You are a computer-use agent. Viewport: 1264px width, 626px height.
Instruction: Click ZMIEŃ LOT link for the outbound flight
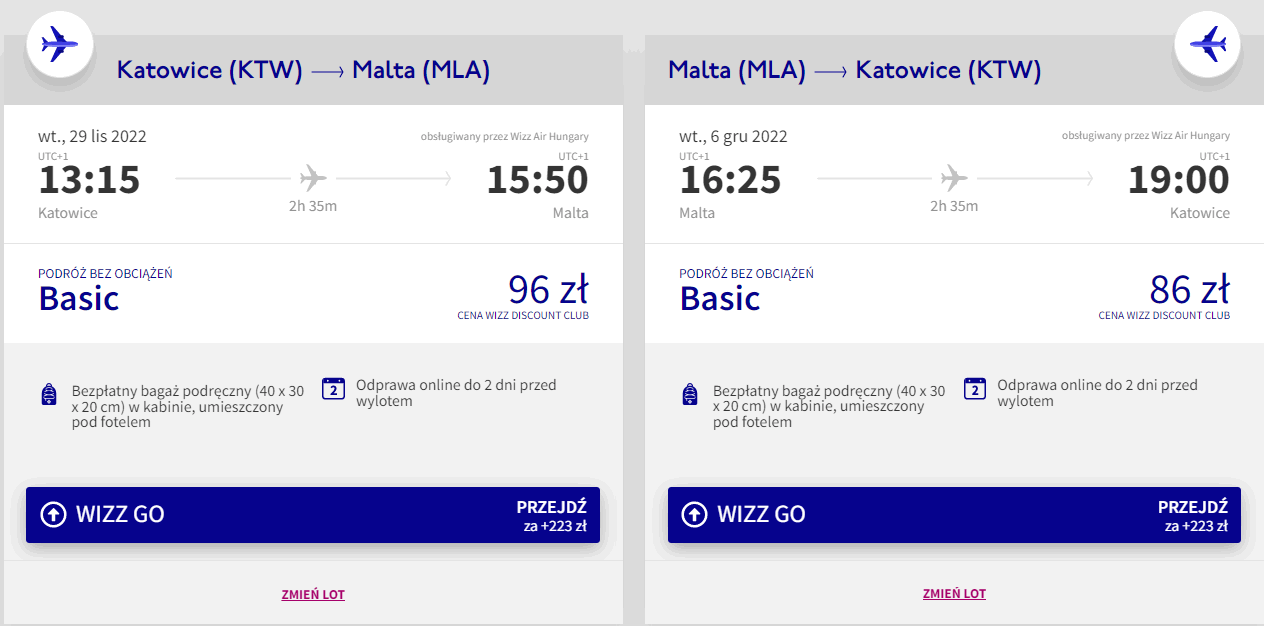click(x=313, y=594)
